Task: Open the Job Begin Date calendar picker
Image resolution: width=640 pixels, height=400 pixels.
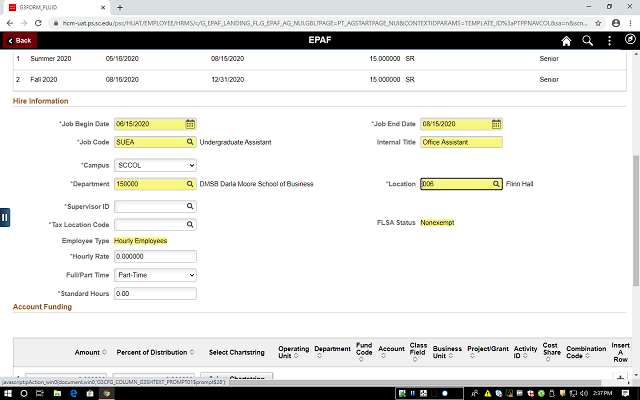Action: [x=190, y=124]
